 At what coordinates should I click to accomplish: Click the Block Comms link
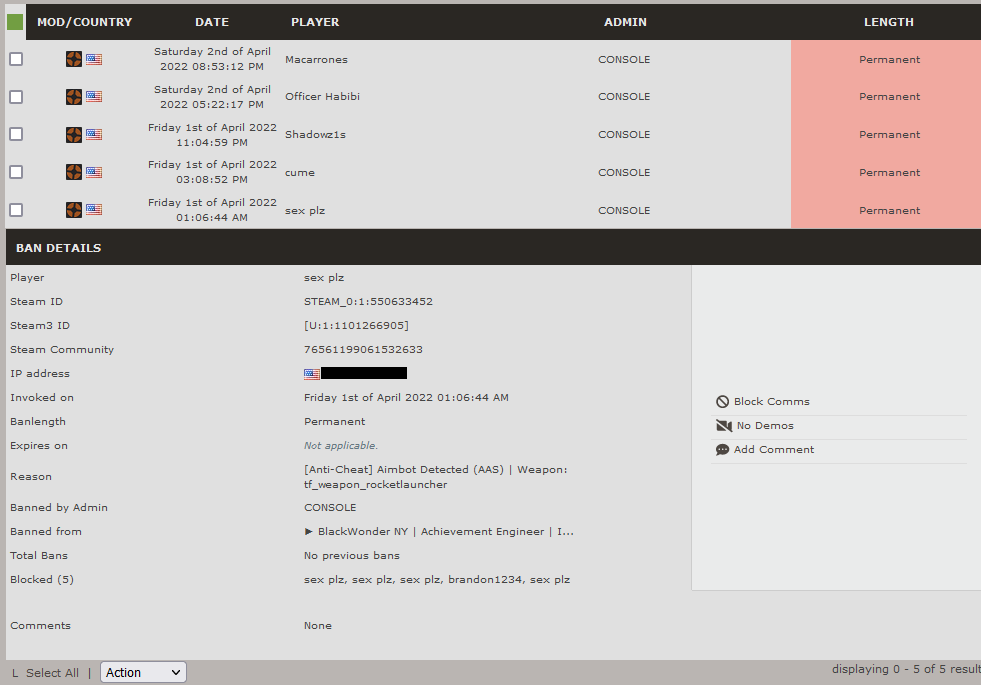pyautogui.click(x=771, y=402)
